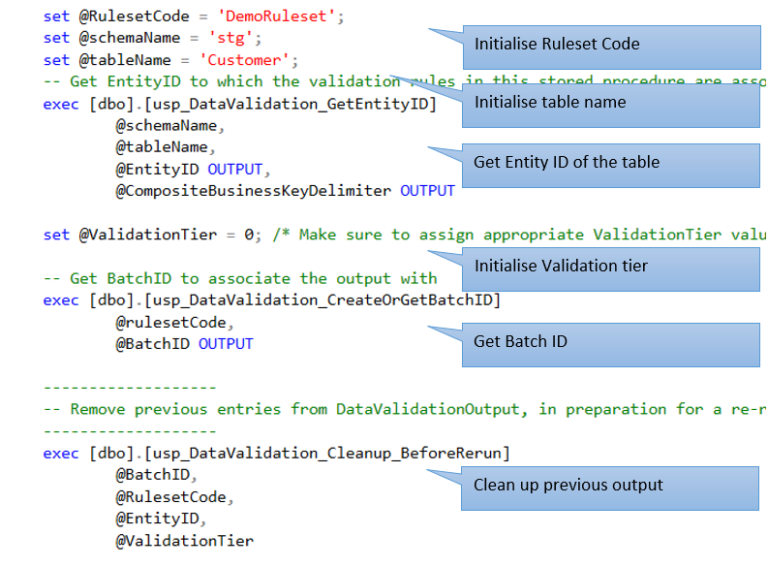Click the @schemaName, parameter under GetEntityID
Viewport: 768px width, 567px height.
click(x=170, y=126)
